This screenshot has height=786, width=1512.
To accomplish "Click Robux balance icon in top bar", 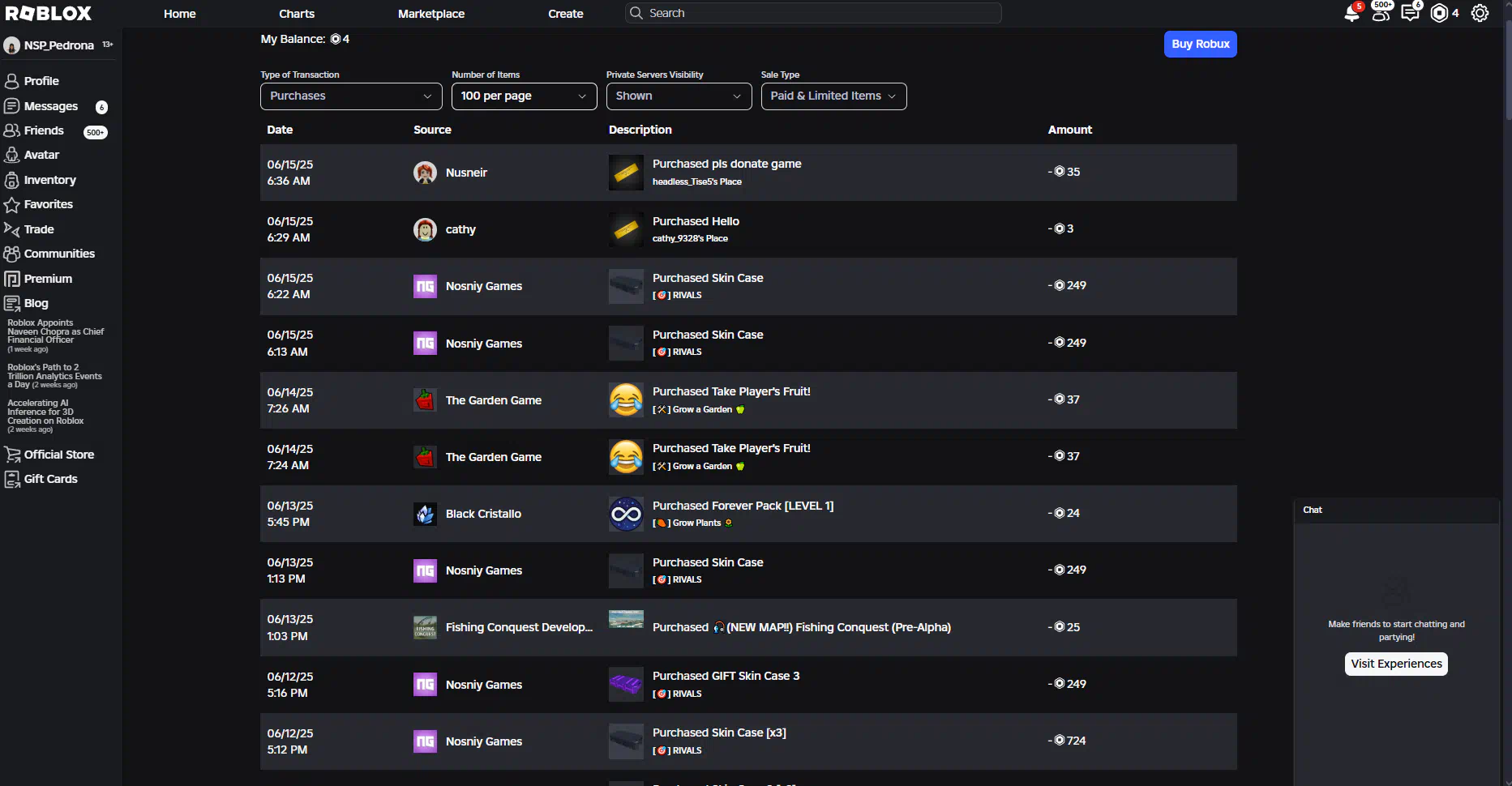I will [1439, 13].
